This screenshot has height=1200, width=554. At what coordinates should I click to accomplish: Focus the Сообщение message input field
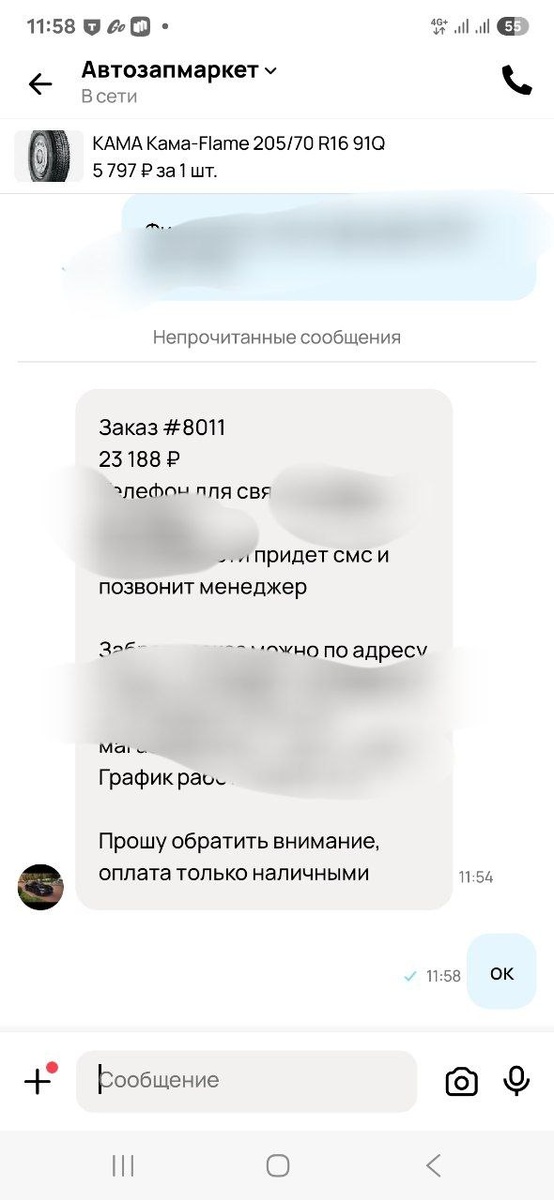pos(246,1080)
